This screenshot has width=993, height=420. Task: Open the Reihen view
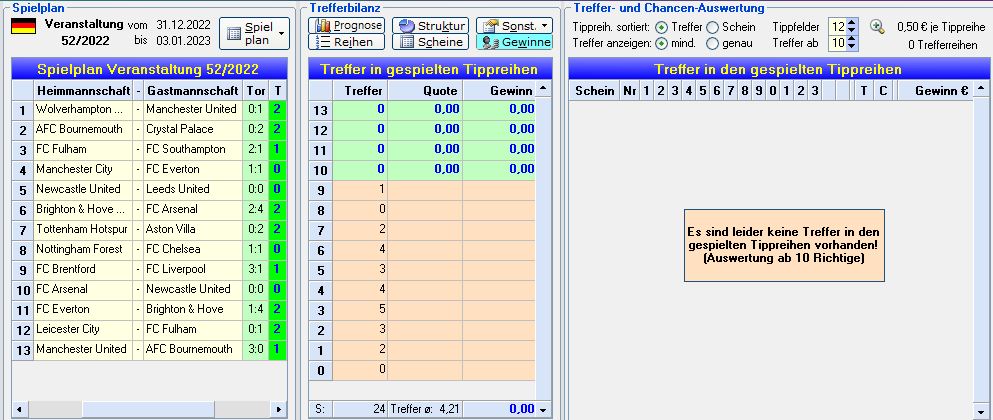tap(346, 42)
